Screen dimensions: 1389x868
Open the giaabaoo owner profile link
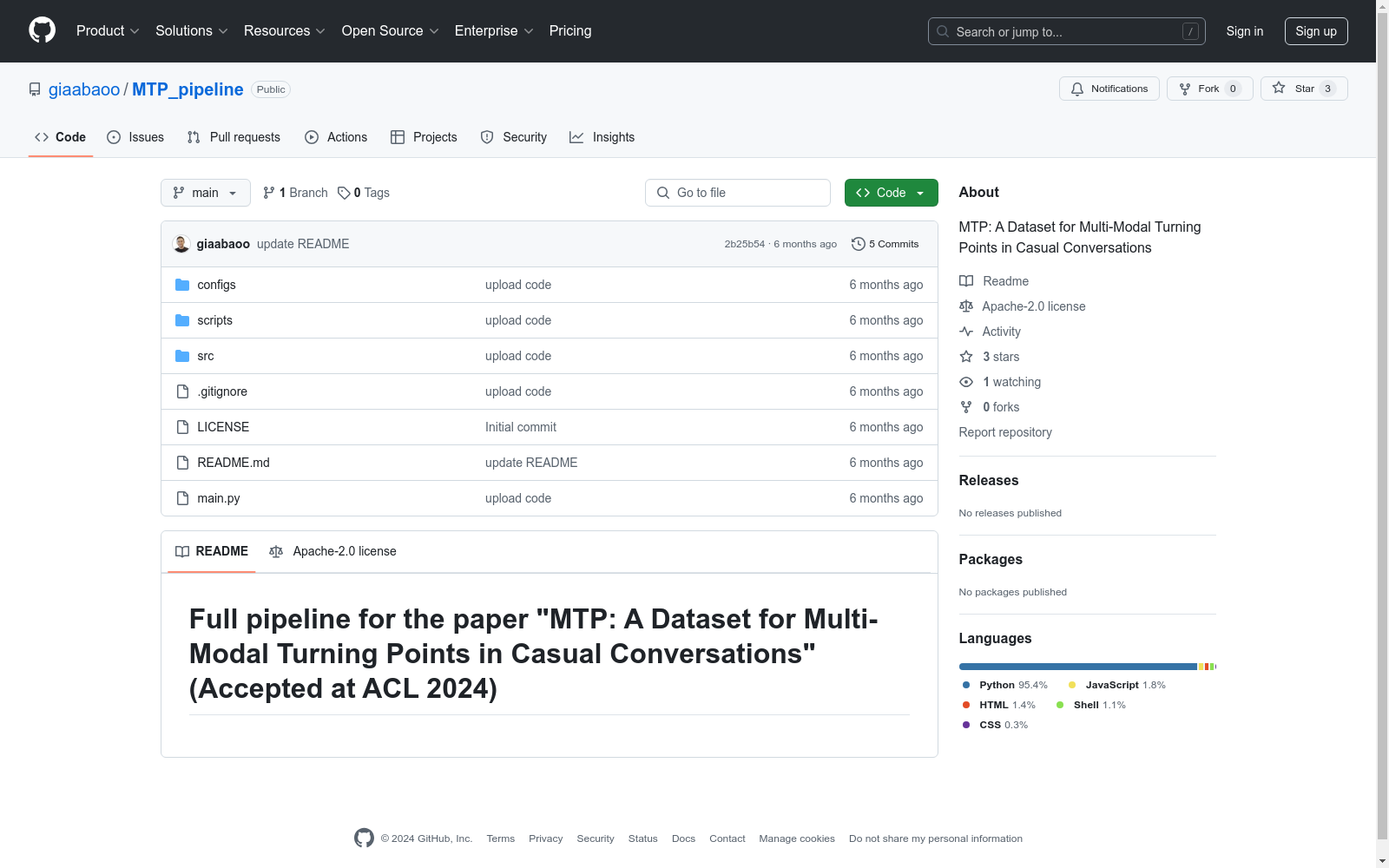coord(84,89)
